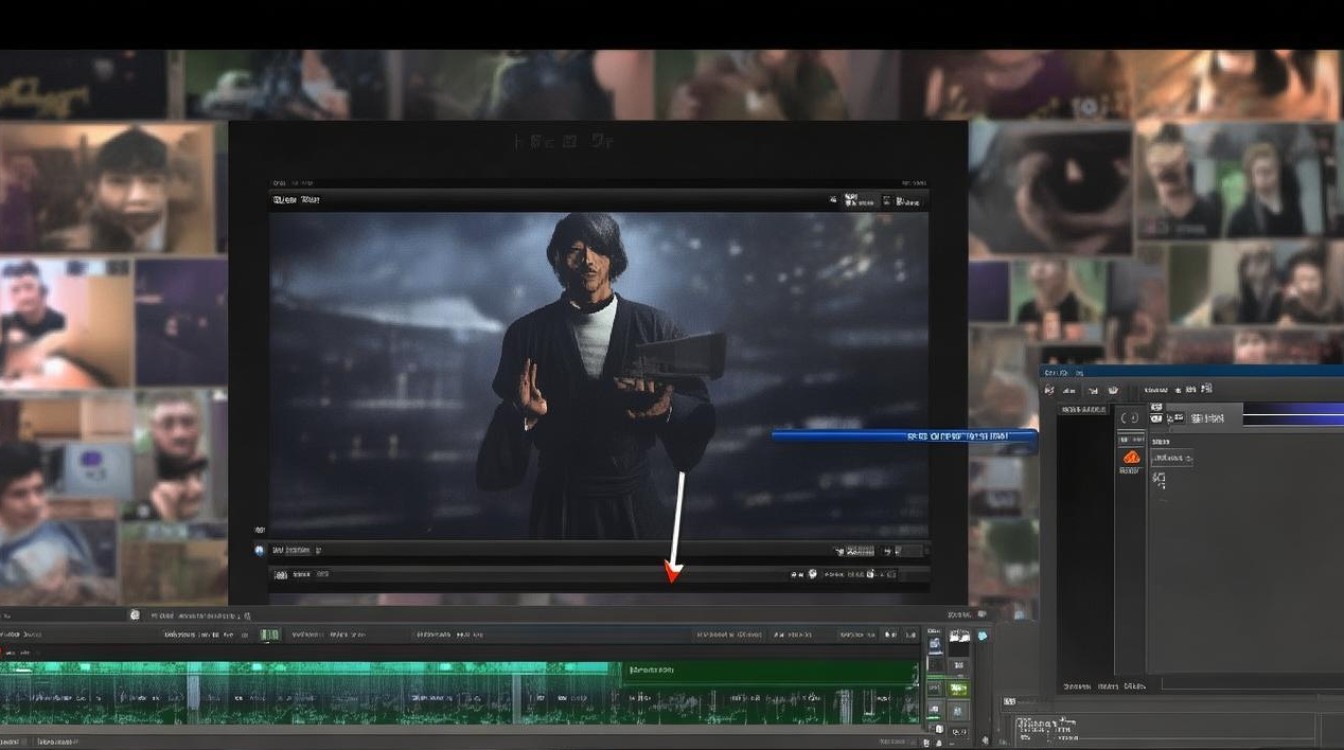Viewport: 1344px width, 750px height.
Task: Click the white thumbnail icon atop the timeline tool strip
Action: 959,635
